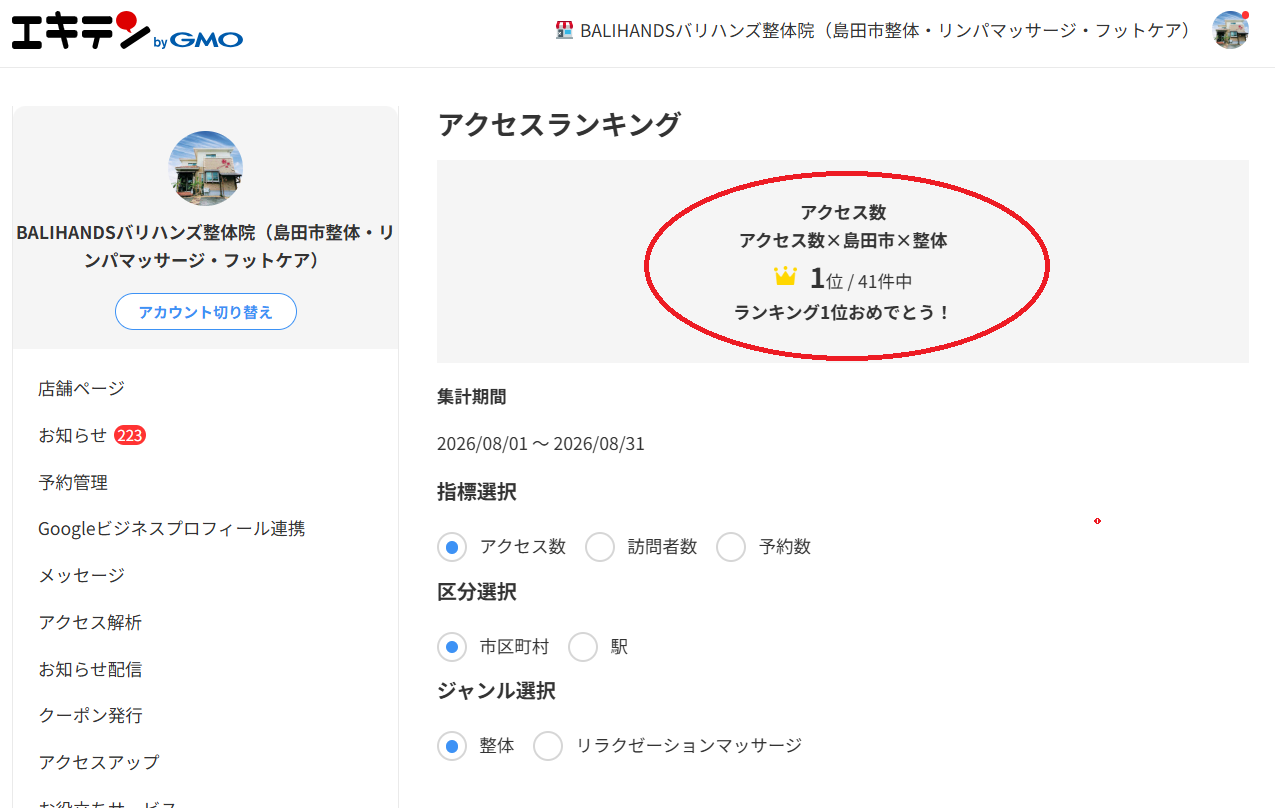Click the エキテン by GMO logo
The height and width of the screenshot is (808, 1275).
coord(127,32)
